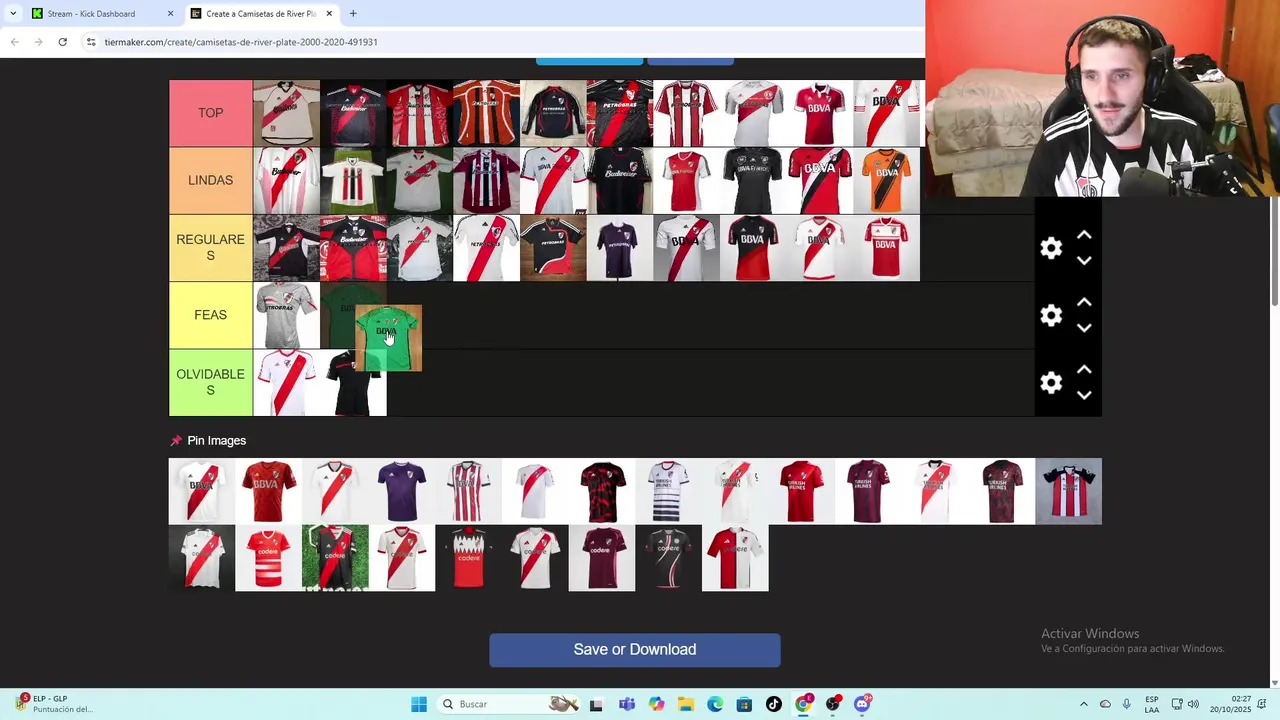Open Discord from taskbar

click(862, 704)
